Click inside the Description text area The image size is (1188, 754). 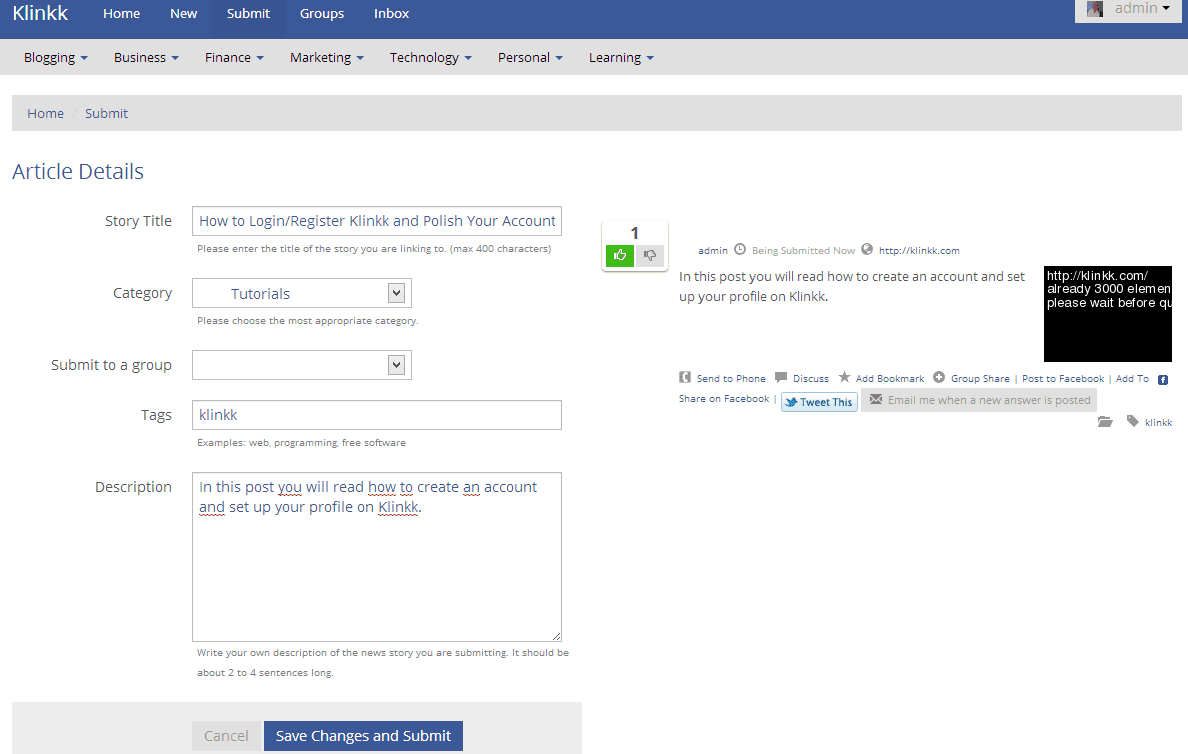(377, 557)
